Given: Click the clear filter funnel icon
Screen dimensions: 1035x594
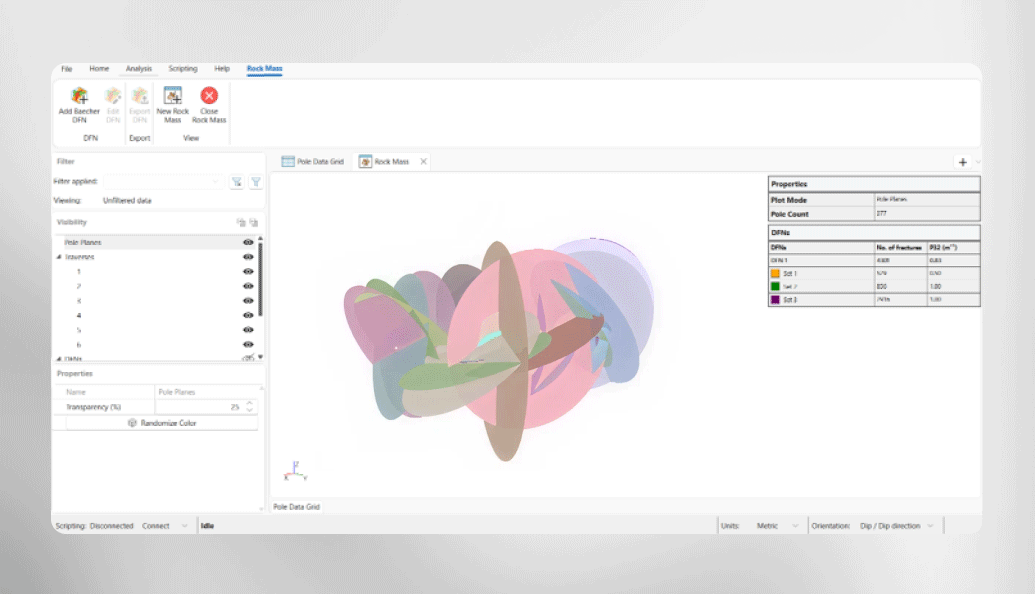Looking at the screenshot, I should coord(237,182).
